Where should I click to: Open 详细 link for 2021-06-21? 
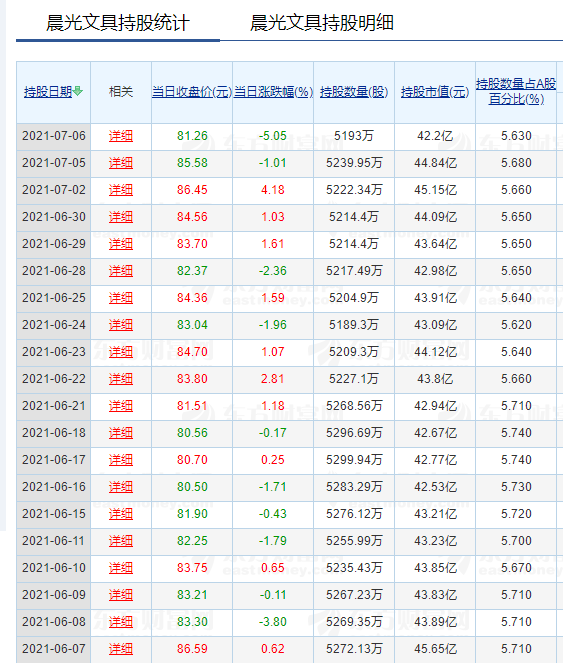point(121,406)
